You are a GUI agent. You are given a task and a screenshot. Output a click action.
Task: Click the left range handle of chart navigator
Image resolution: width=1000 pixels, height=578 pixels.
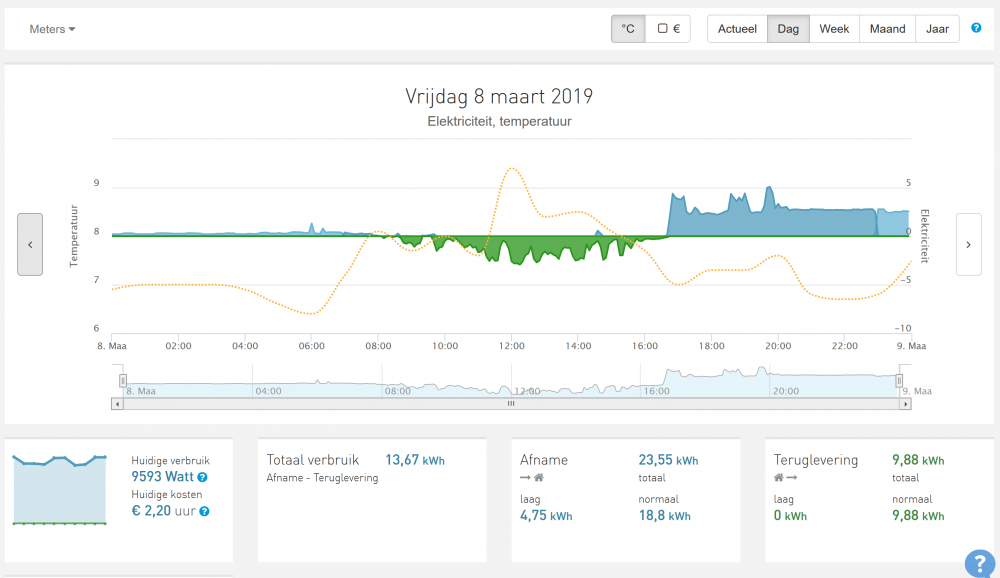point(123,380)
